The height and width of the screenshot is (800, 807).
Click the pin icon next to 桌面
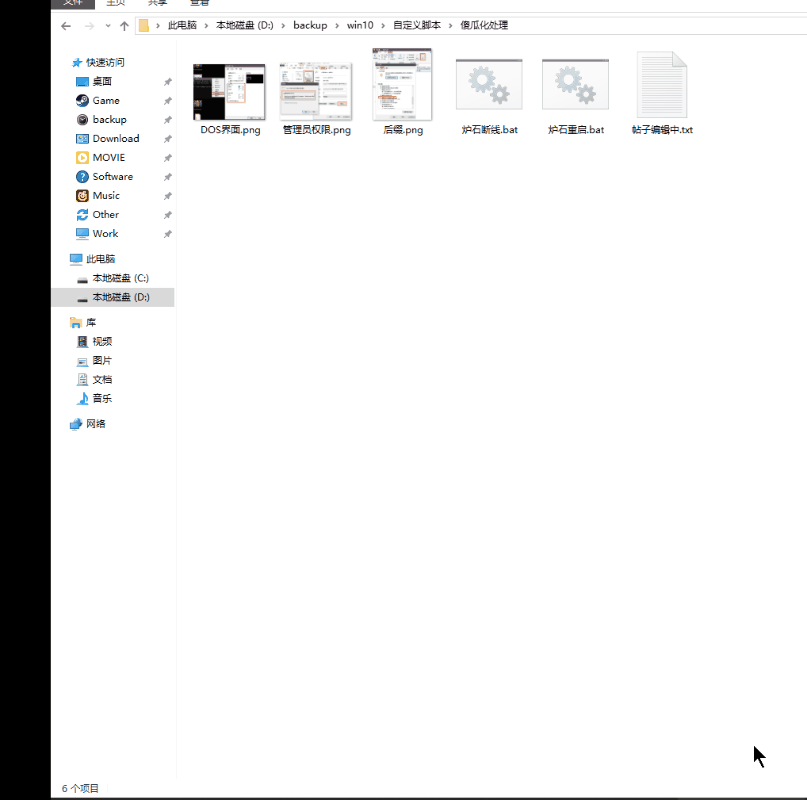(168, 82)
